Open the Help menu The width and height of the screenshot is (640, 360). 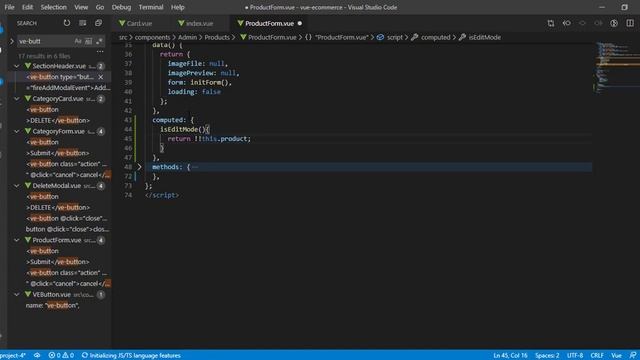[178, 7]
